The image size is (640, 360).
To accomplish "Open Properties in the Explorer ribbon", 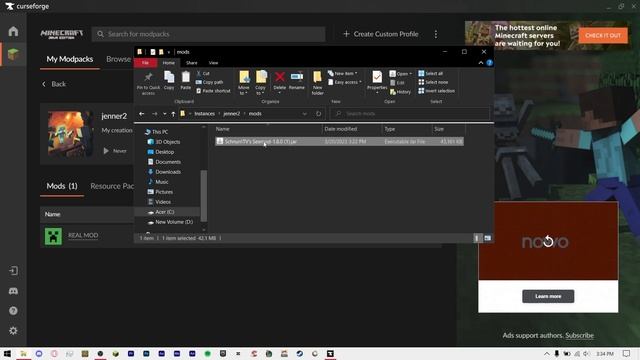I will coord(377,81).
